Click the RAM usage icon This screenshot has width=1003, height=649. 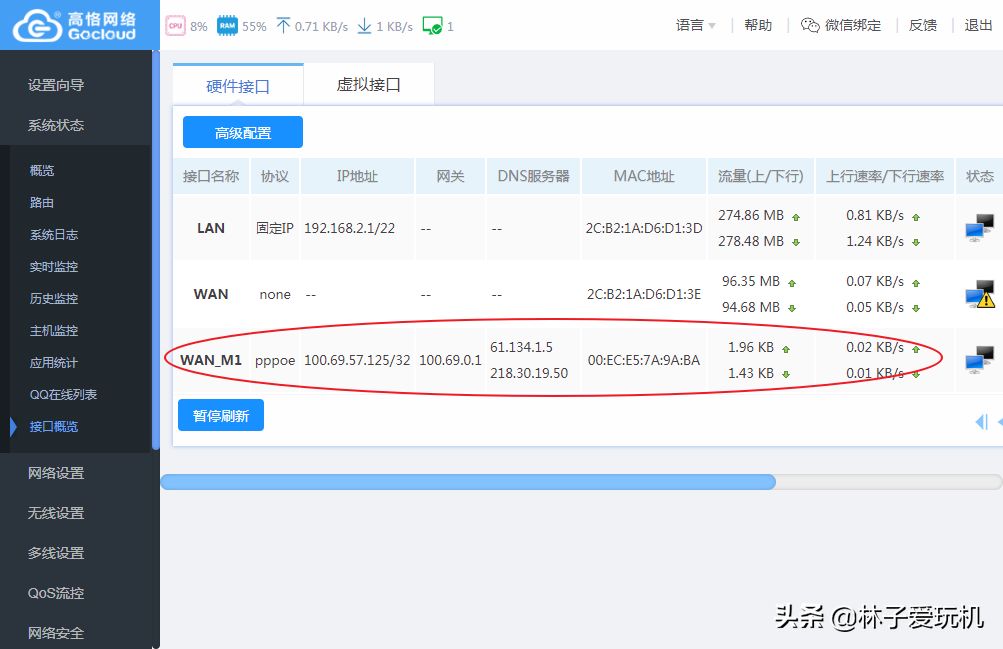227,26
